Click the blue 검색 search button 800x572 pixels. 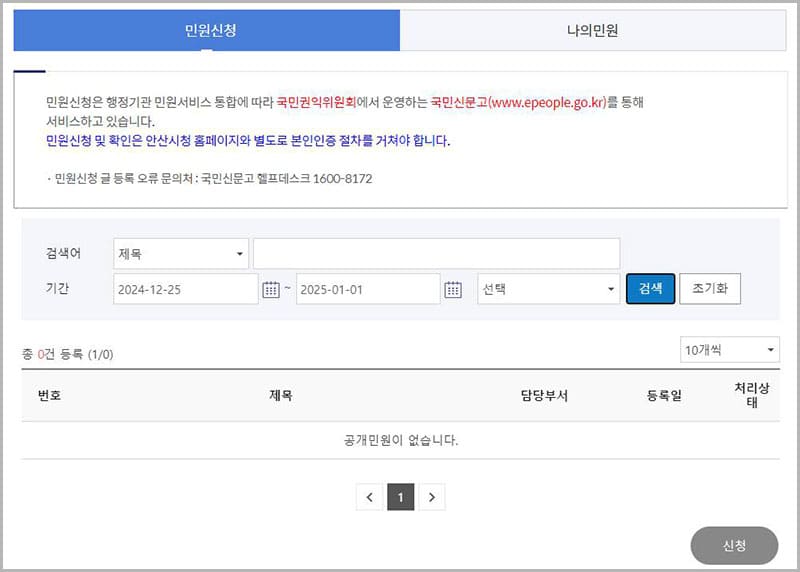coord(650,289)
